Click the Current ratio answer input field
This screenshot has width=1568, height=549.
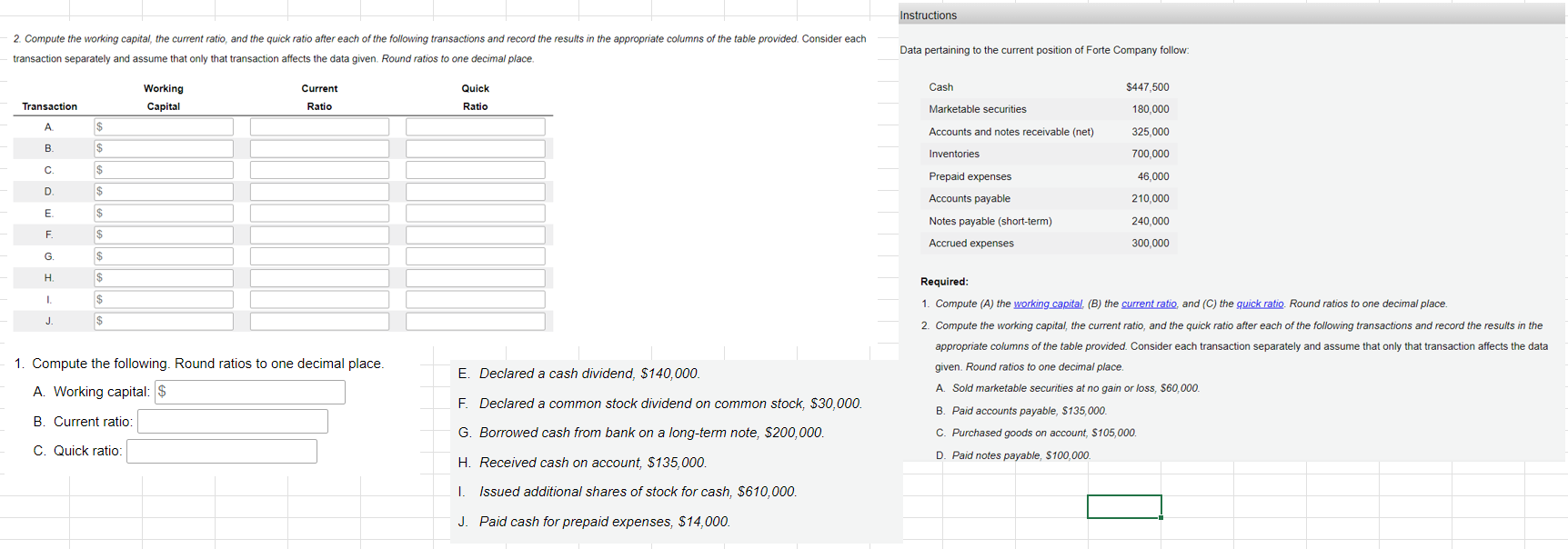click(x=233, y=421)
